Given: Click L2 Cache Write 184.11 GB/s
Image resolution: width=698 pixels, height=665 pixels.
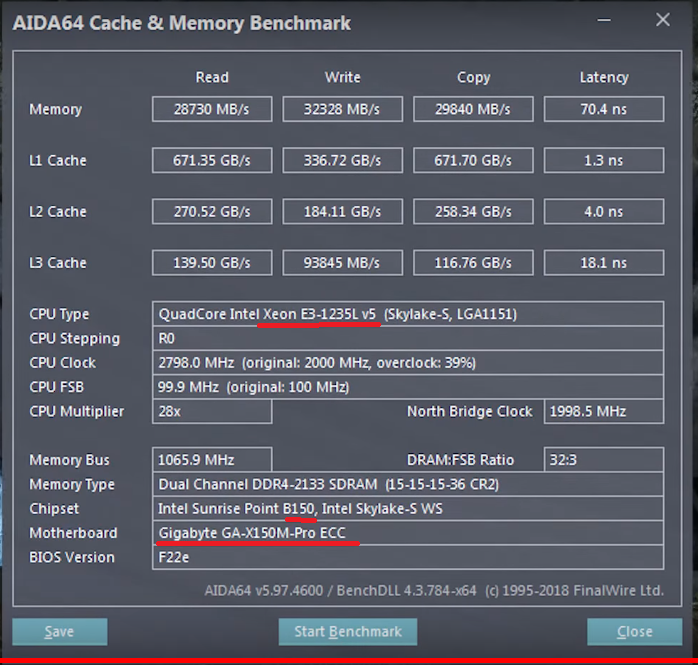Looking at the screenshot, I should tap(342, 211).
